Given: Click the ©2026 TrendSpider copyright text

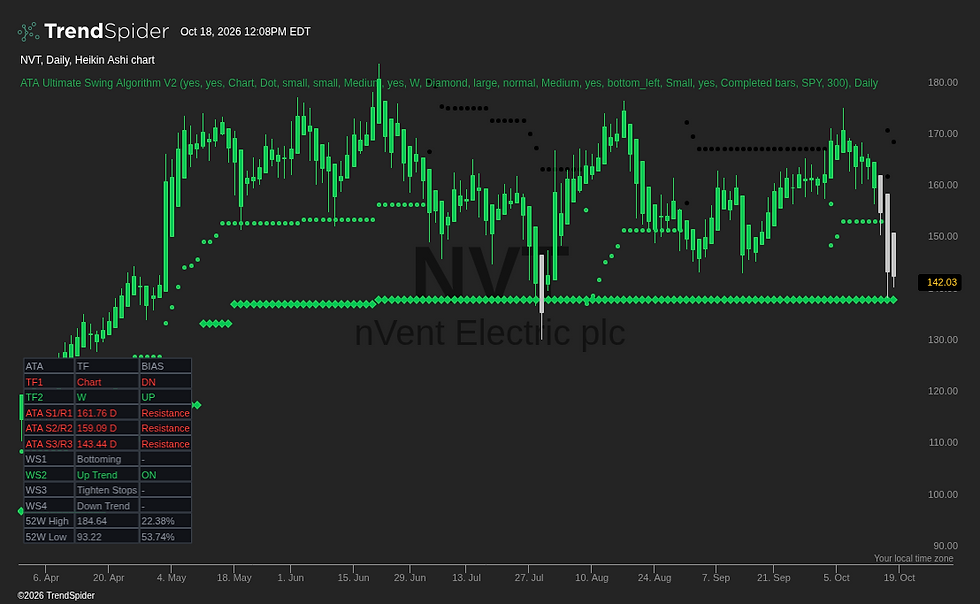Looking at the screenshot, I should point(56,596).
